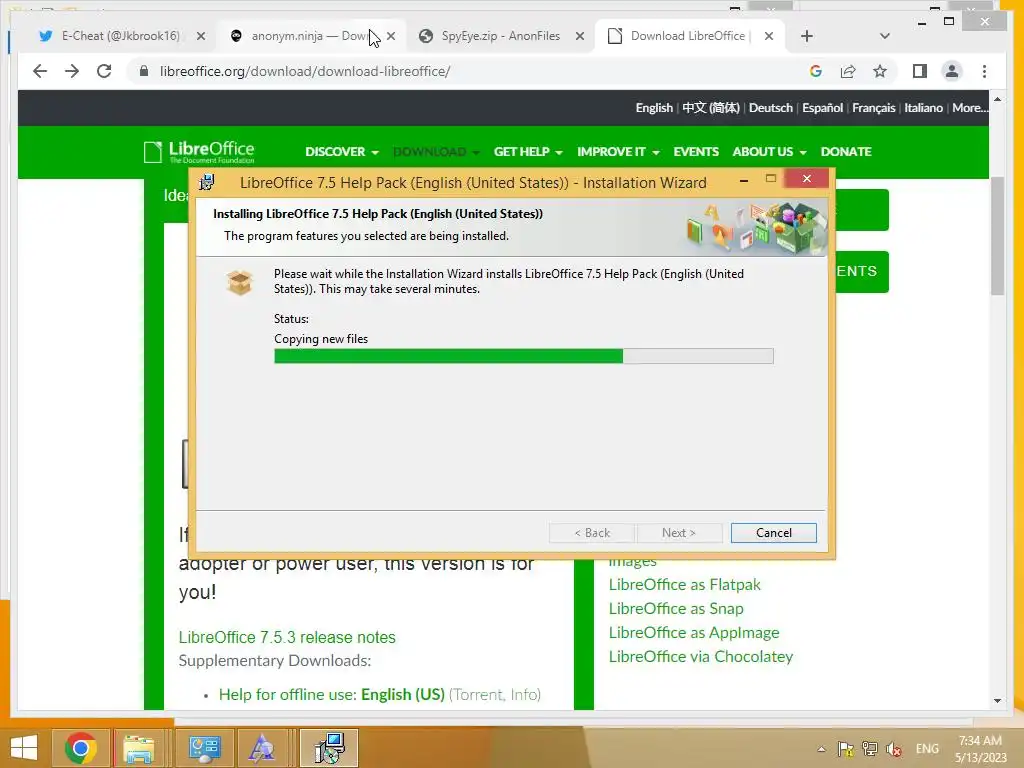Open More... languages list
This screenshot has width=1024, height=768.
[970, 108]
